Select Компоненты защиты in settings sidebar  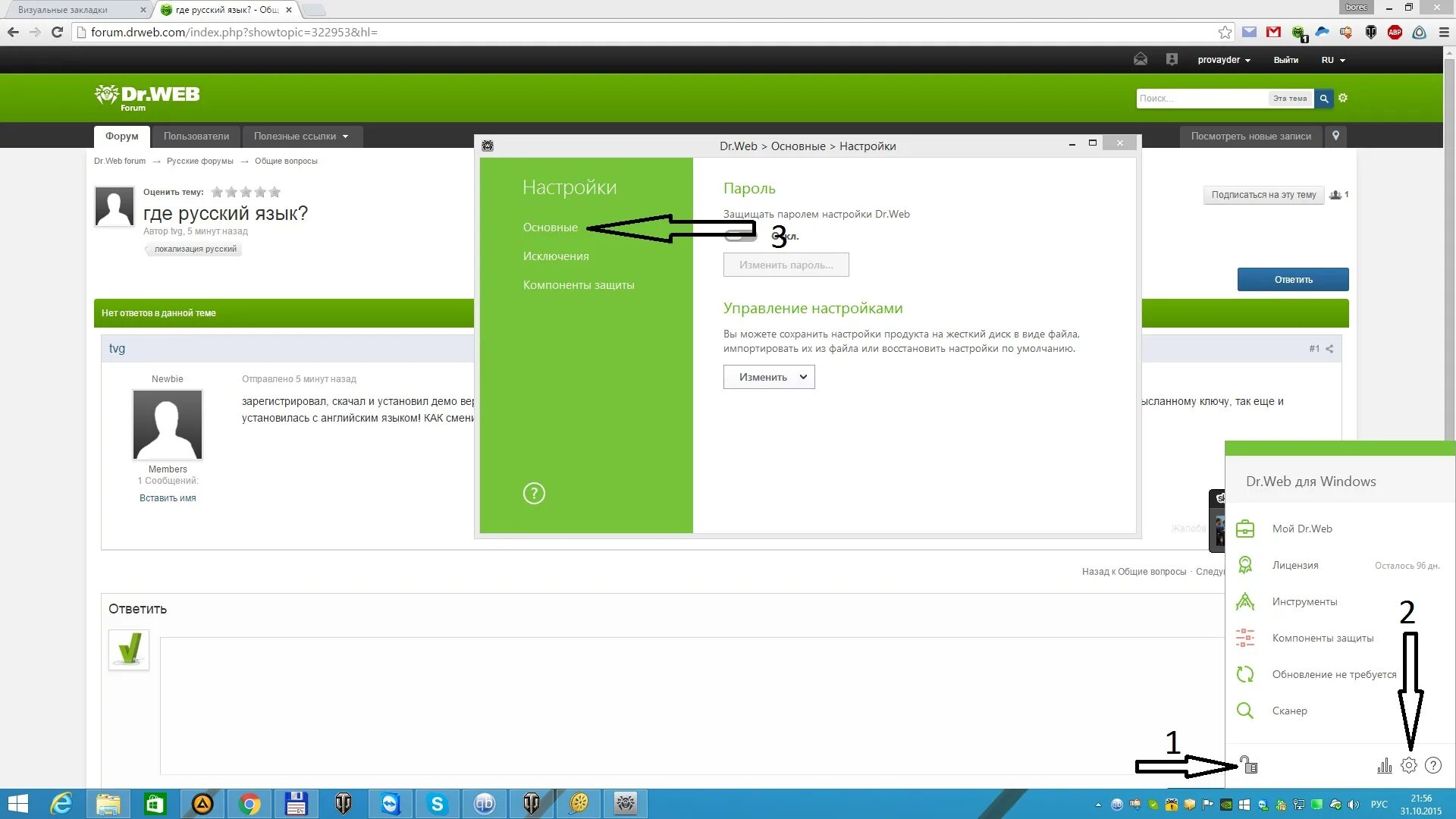point(579,285)
